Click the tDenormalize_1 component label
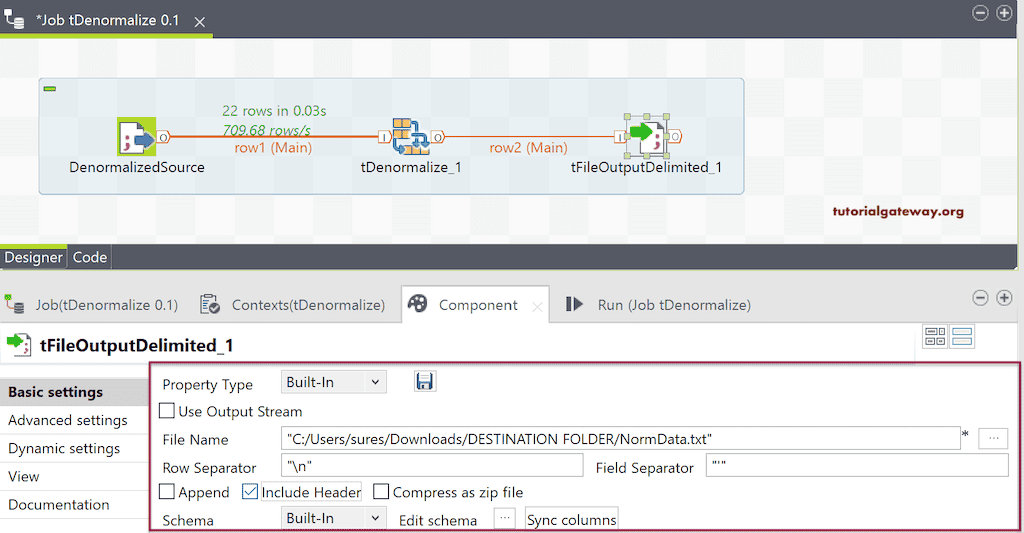Image resolution: width=1024 pixels, height=533 pixels. pyautogui.click(x=411, y=167)
